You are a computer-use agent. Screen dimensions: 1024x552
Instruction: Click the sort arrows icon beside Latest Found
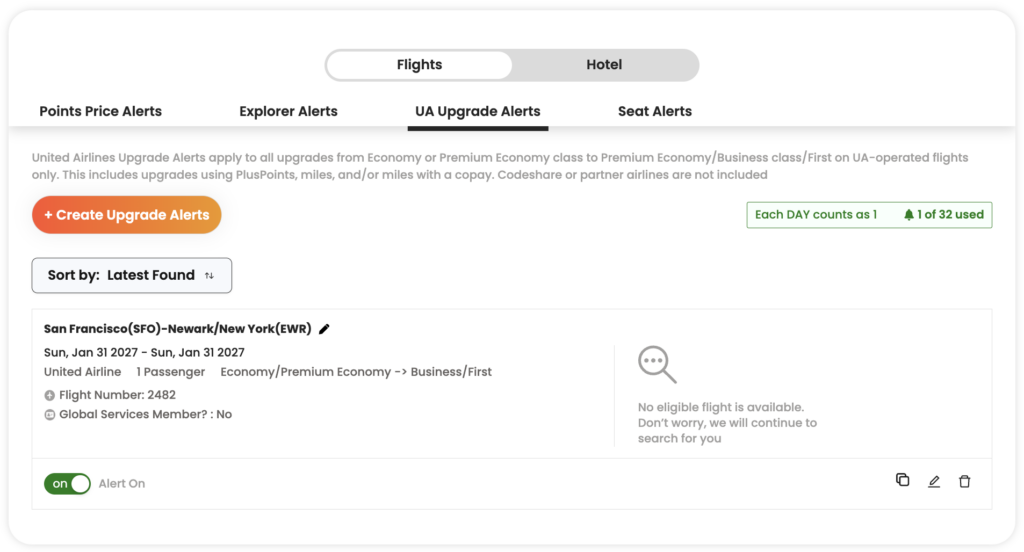coord(209,276)
